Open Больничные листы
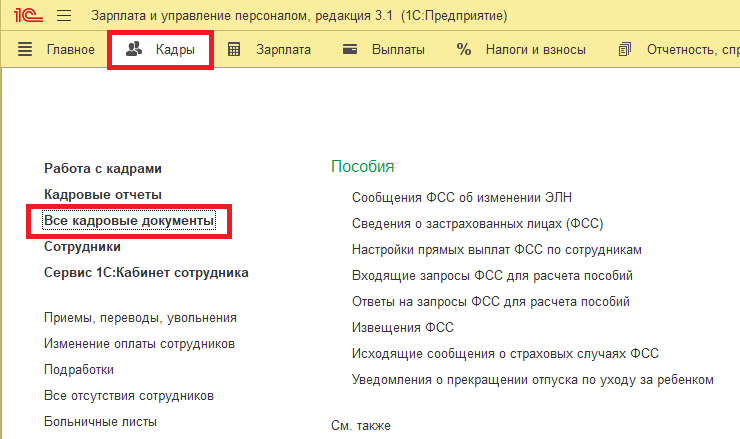The image size is (740, 439). click(x=100, y=422)
